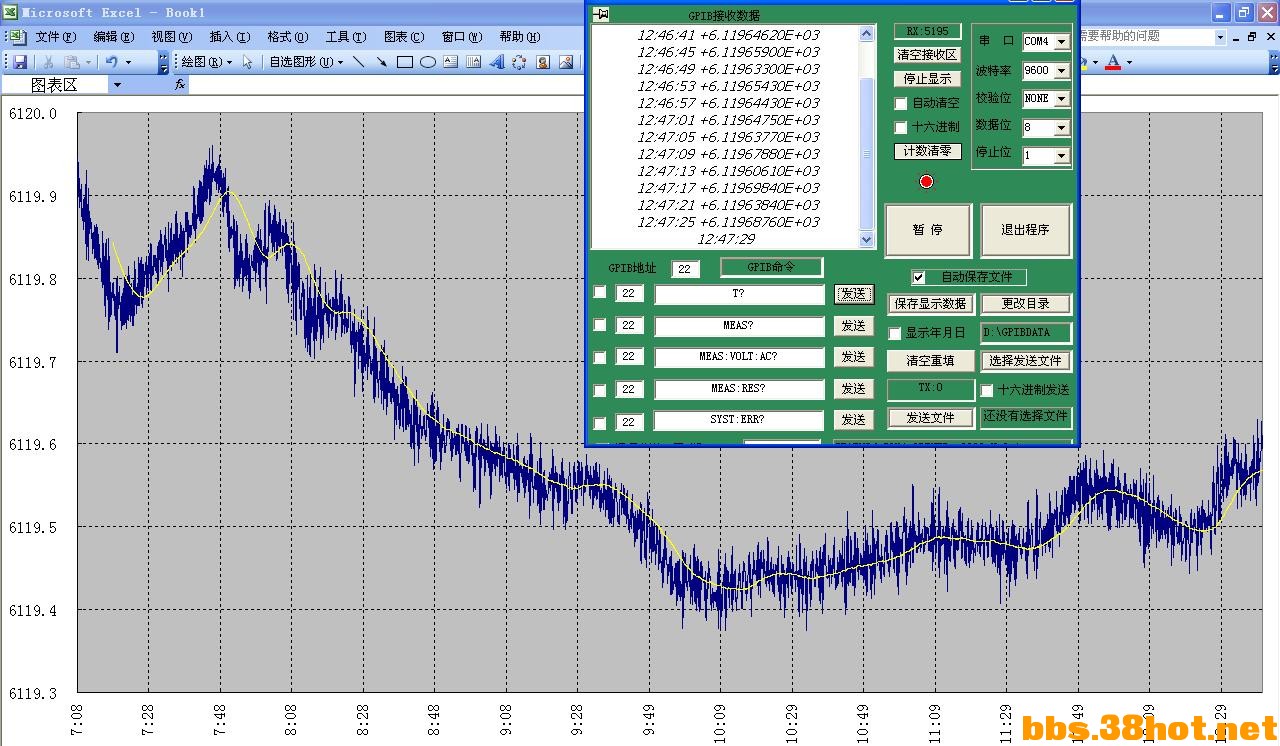Open the 停止位 1 dropdown

pos(1061,156)
